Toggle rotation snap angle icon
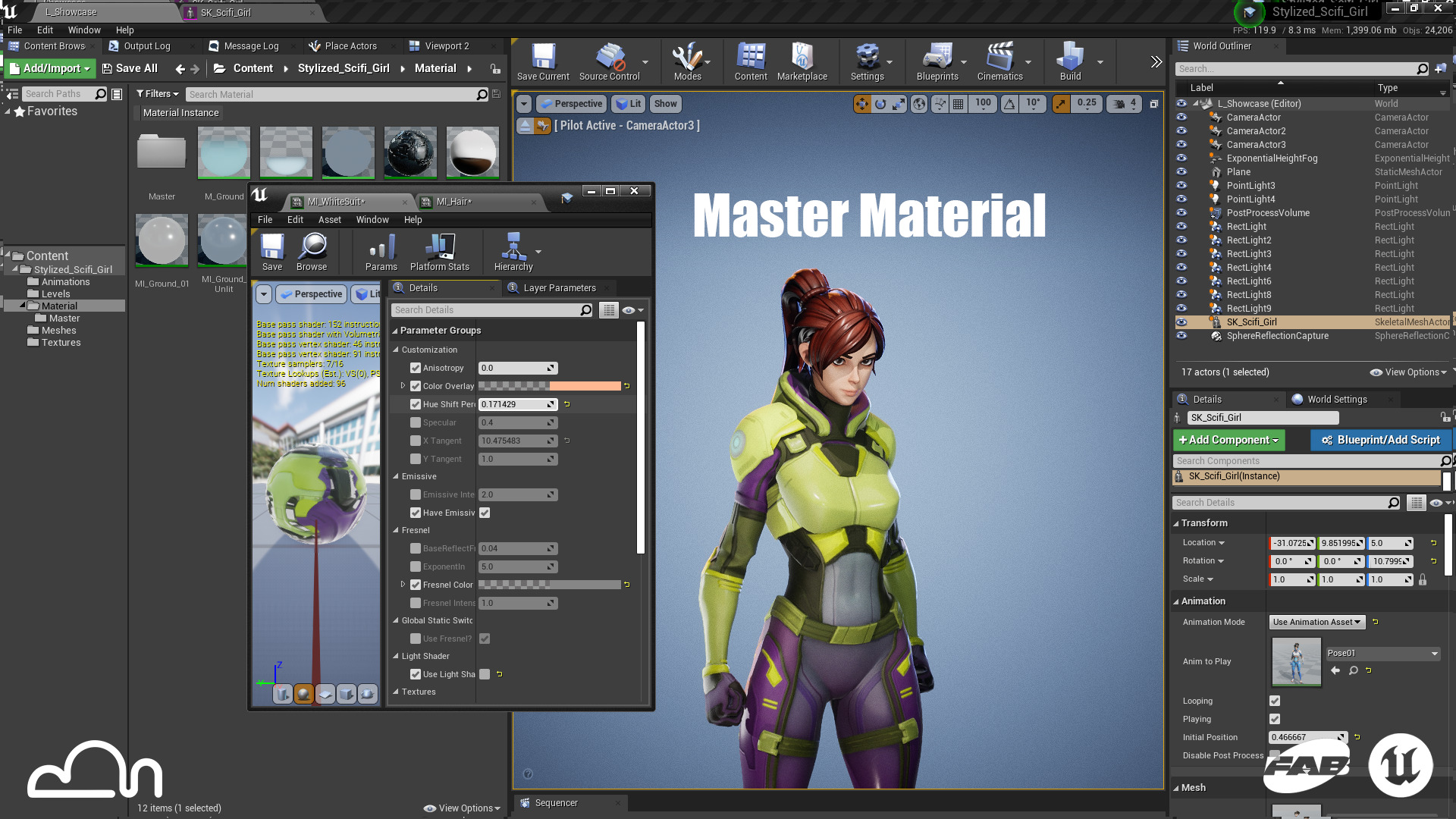This screenshot has width=1456, height=819. click(x=1009, y=104)
